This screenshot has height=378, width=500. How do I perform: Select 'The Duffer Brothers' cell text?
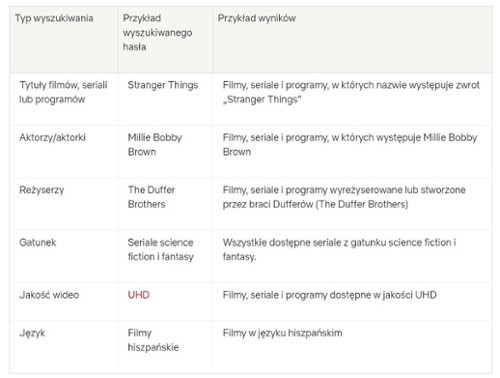click(151, 197)
